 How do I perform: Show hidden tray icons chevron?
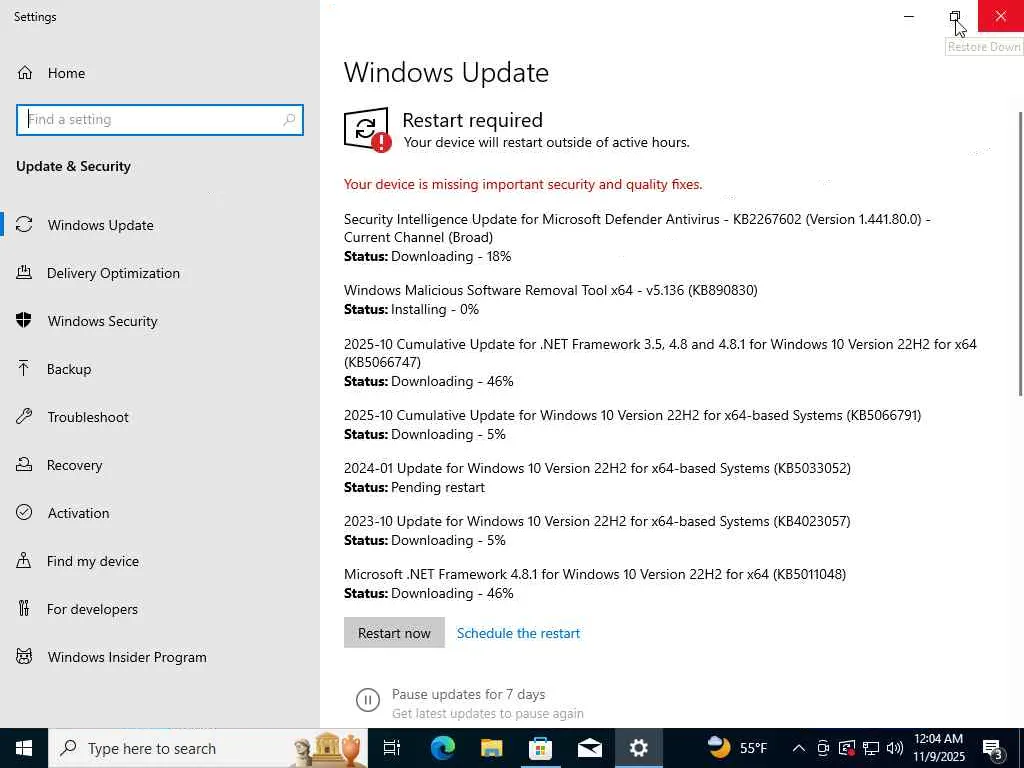pos(798,748)
